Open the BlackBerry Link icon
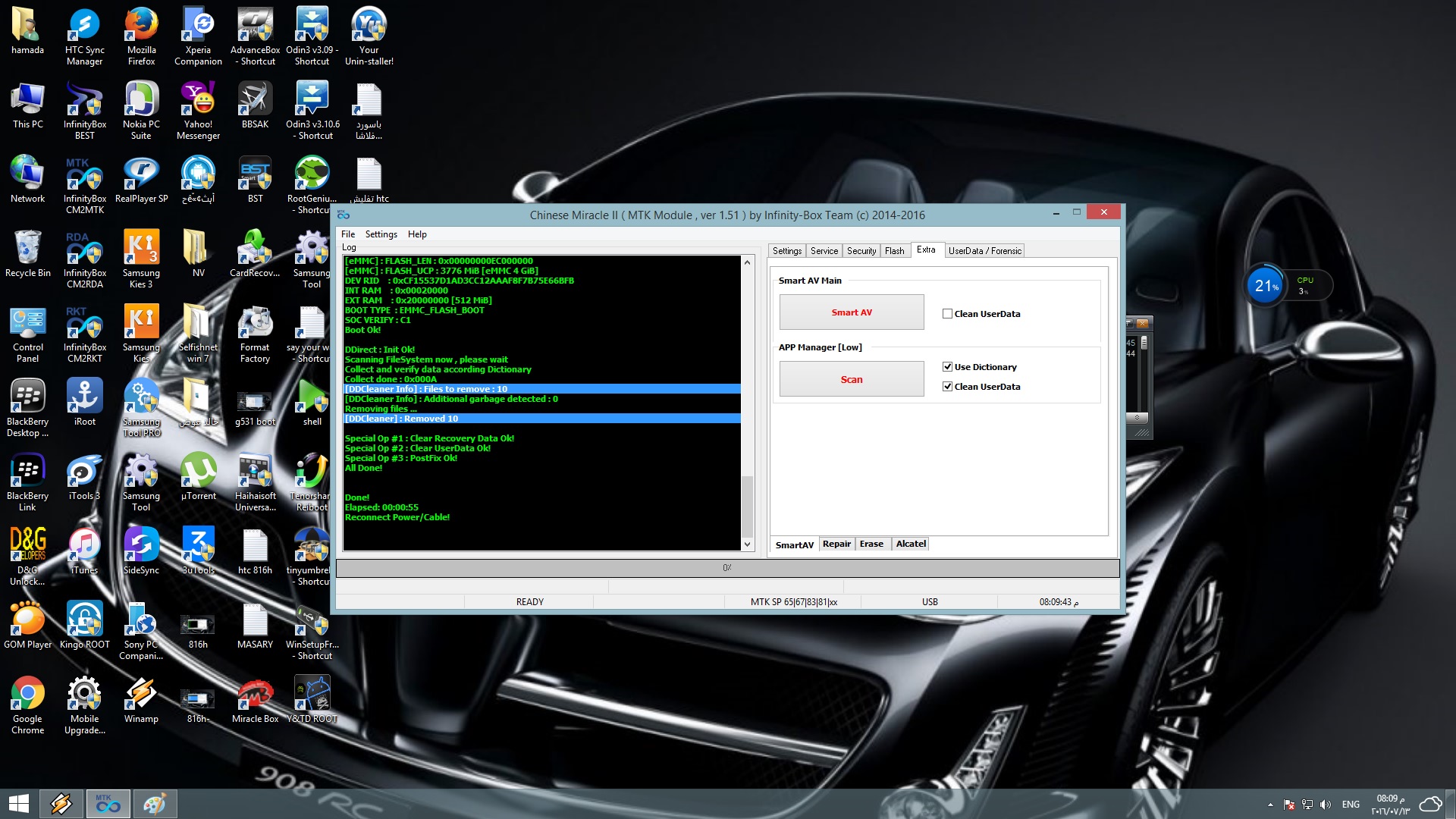The width and height of the screenshot is (1456, 819). tap(27, 482)
